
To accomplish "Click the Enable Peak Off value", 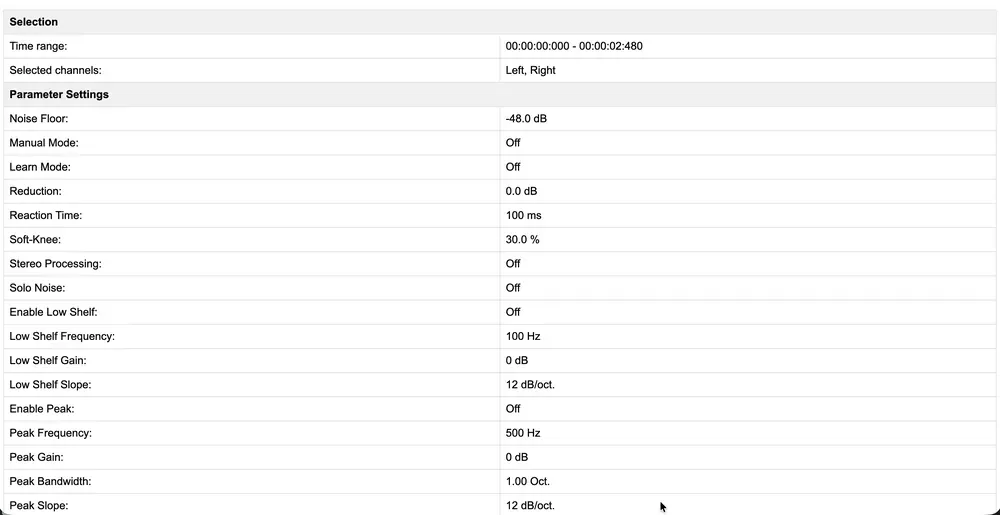I will click(x=513, y=409).
